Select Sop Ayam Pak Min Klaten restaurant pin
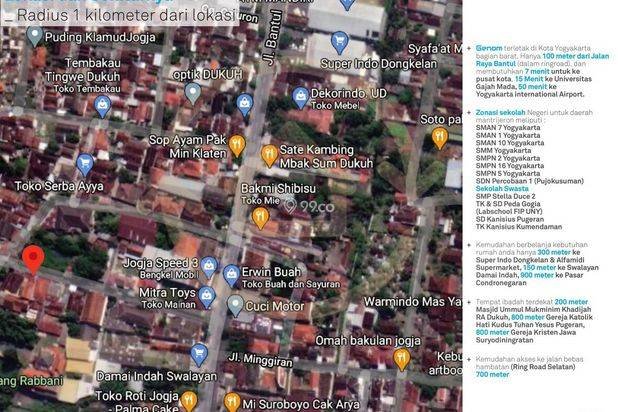618x412 pixels. (237, 145)
